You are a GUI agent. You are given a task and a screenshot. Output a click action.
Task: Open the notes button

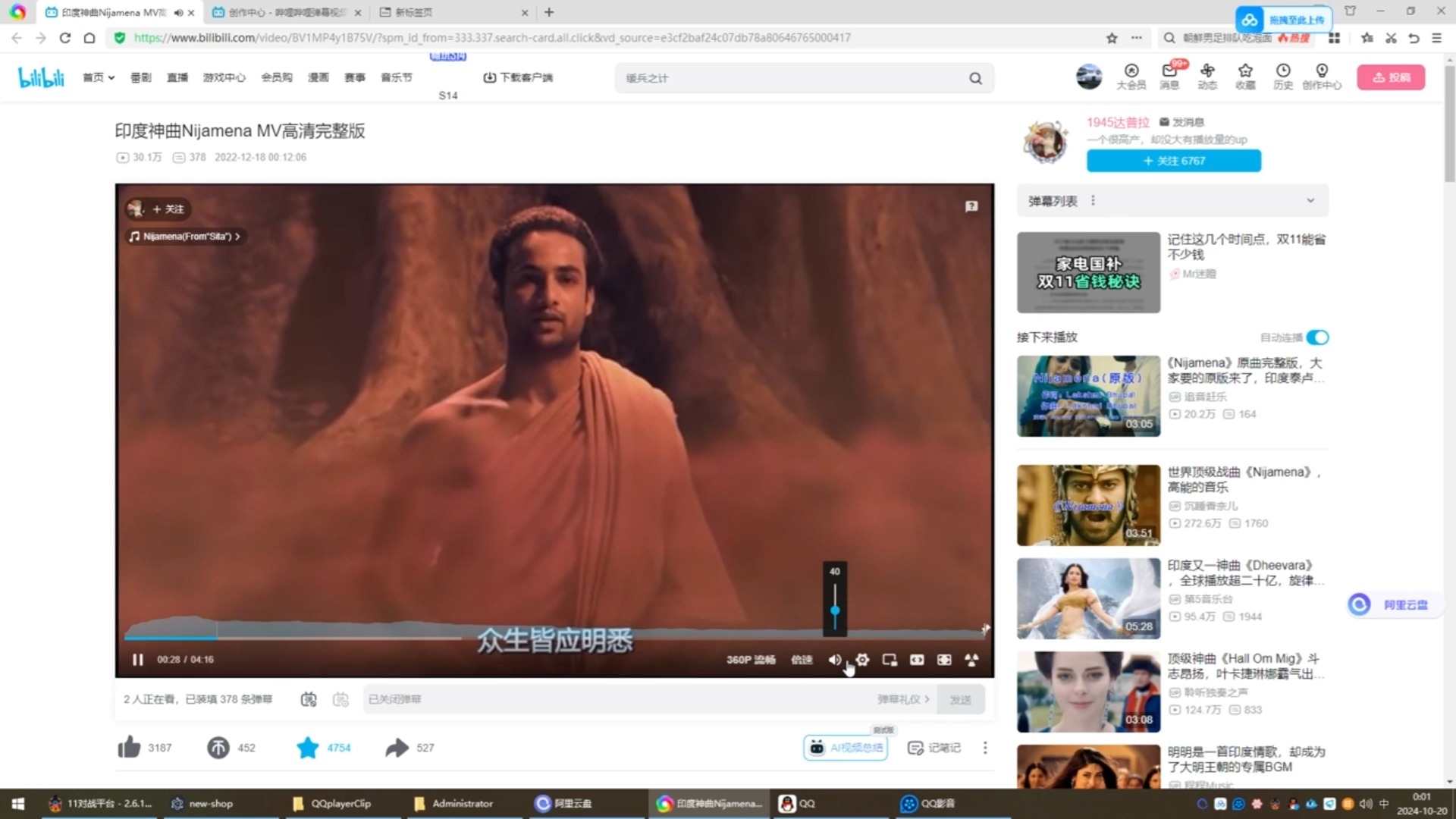[934, 748]
